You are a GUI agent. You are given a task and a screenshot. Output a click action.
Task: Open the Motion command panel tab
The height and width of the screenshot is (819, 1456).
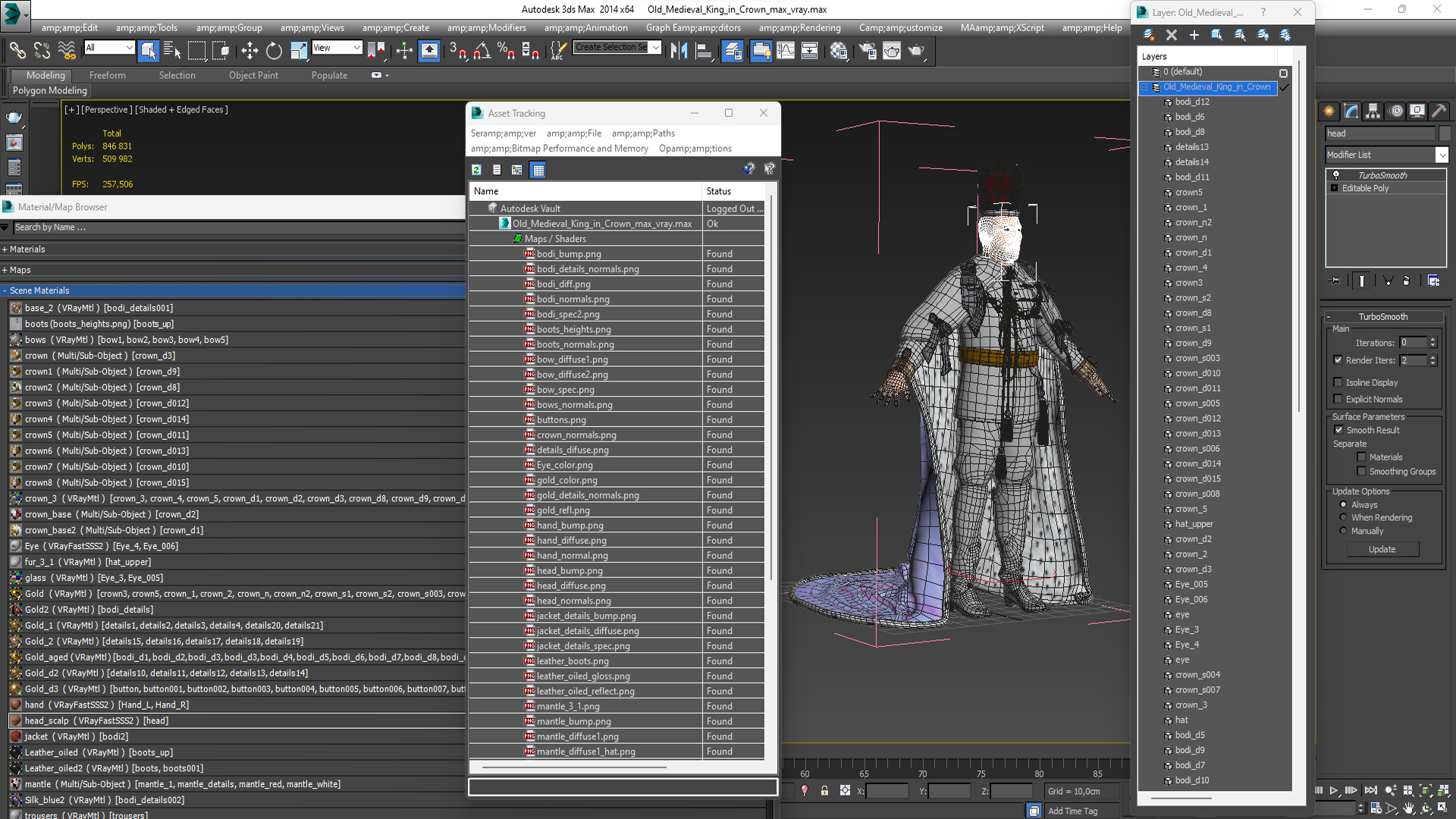(x=1396, y=111)
